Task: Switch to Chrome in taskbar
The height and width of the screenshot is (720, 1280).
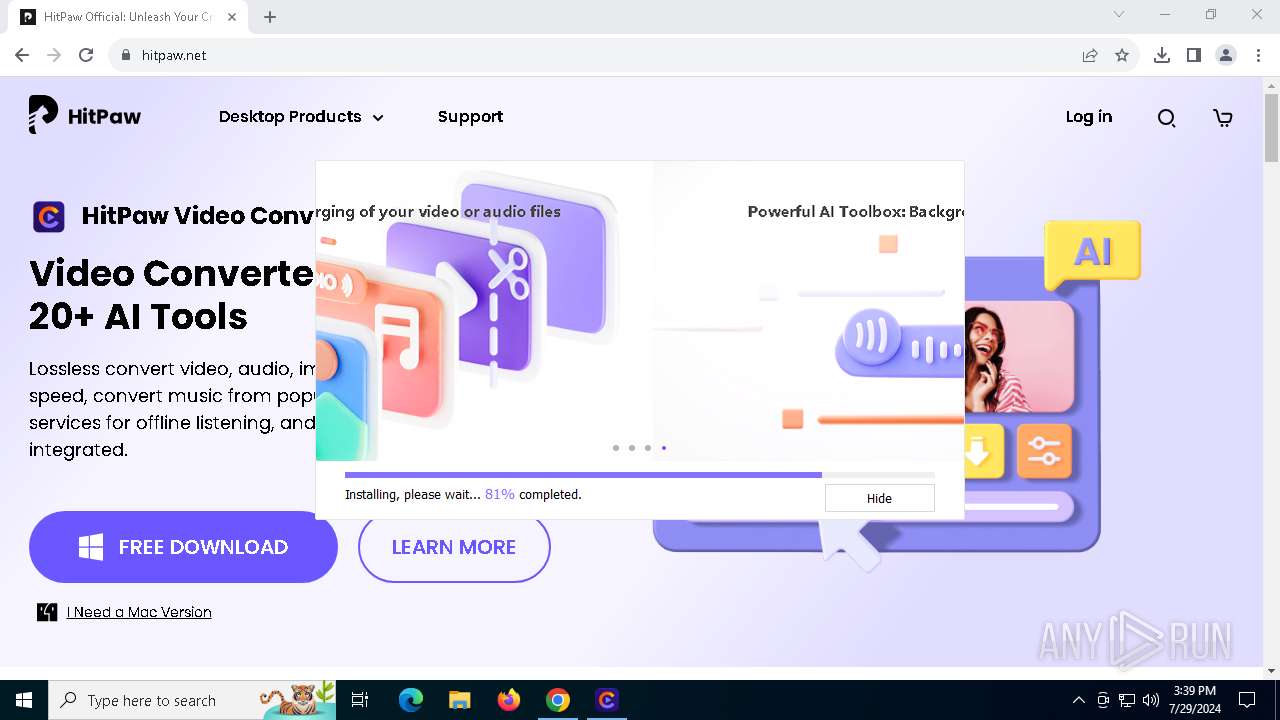Action: pos(558,700)
